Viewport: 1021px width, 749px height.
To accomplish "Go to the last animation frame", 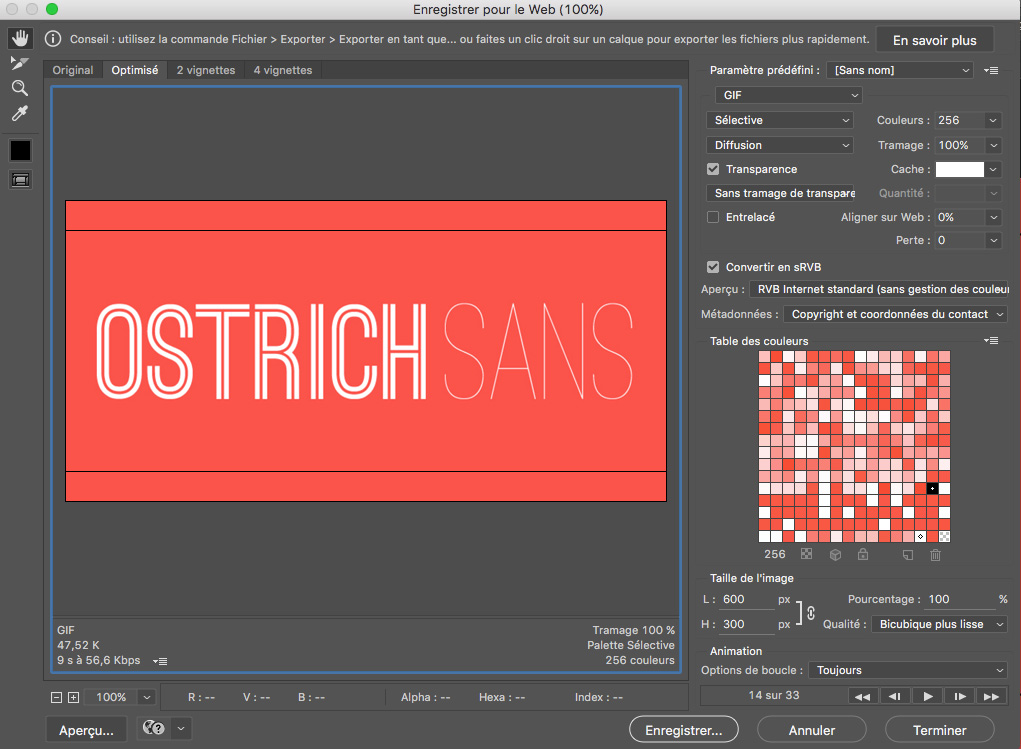I will [990, 696].
